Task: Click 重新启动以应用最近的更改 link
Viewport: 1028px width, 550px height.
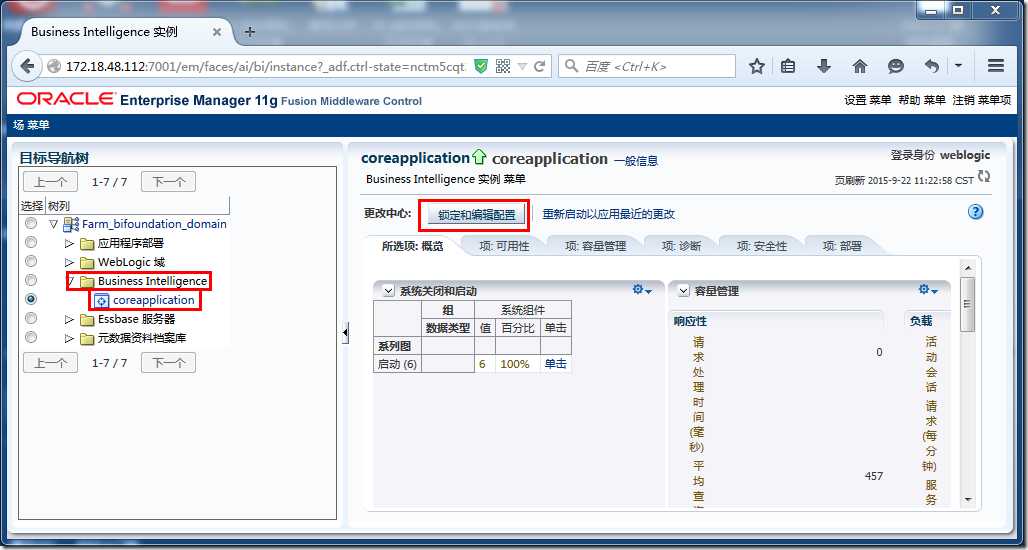Action: click(x=608, y=214)
